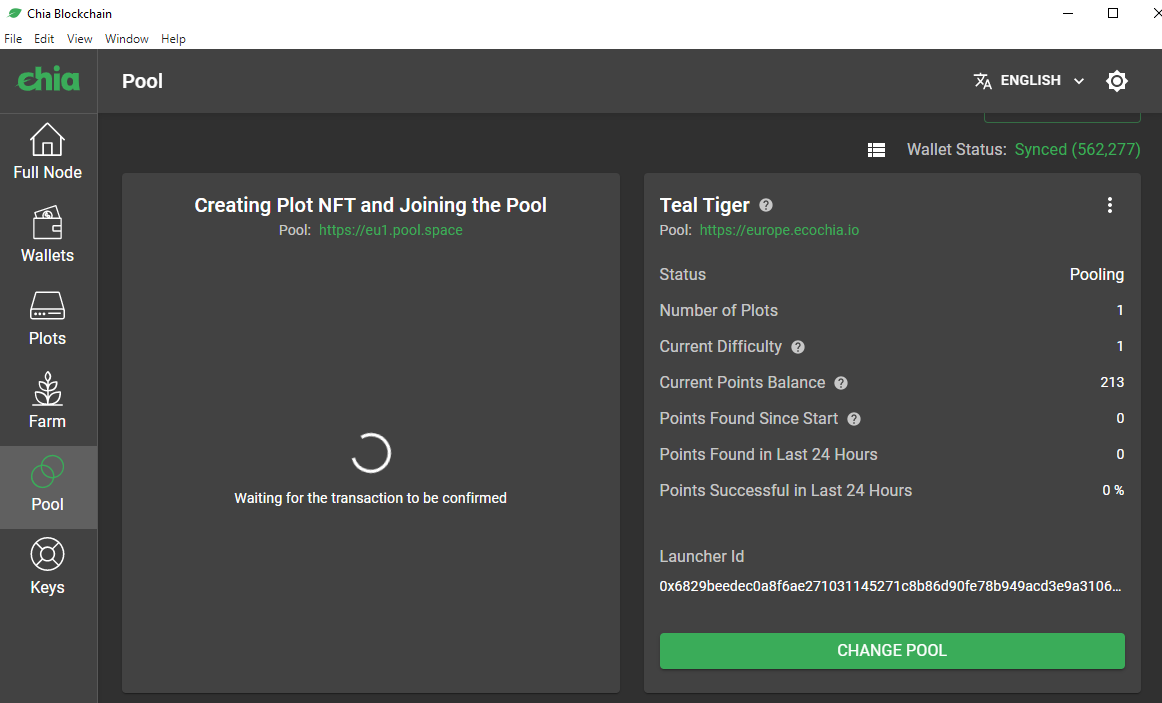Go to the Plots section
Image resolution: width=1162 pixels, height=703 pixels.
(x=47, y=318)
